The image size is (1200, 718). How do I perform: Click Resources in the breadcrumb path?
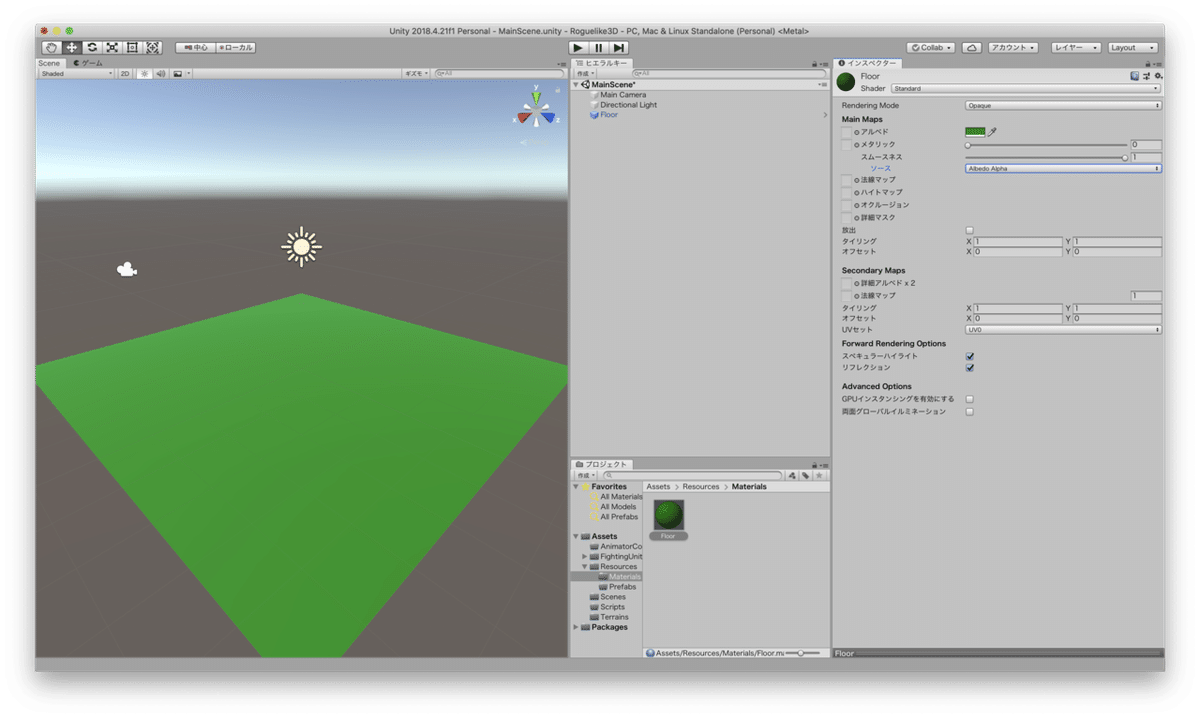pyautogui.click(x=701, y=487)
